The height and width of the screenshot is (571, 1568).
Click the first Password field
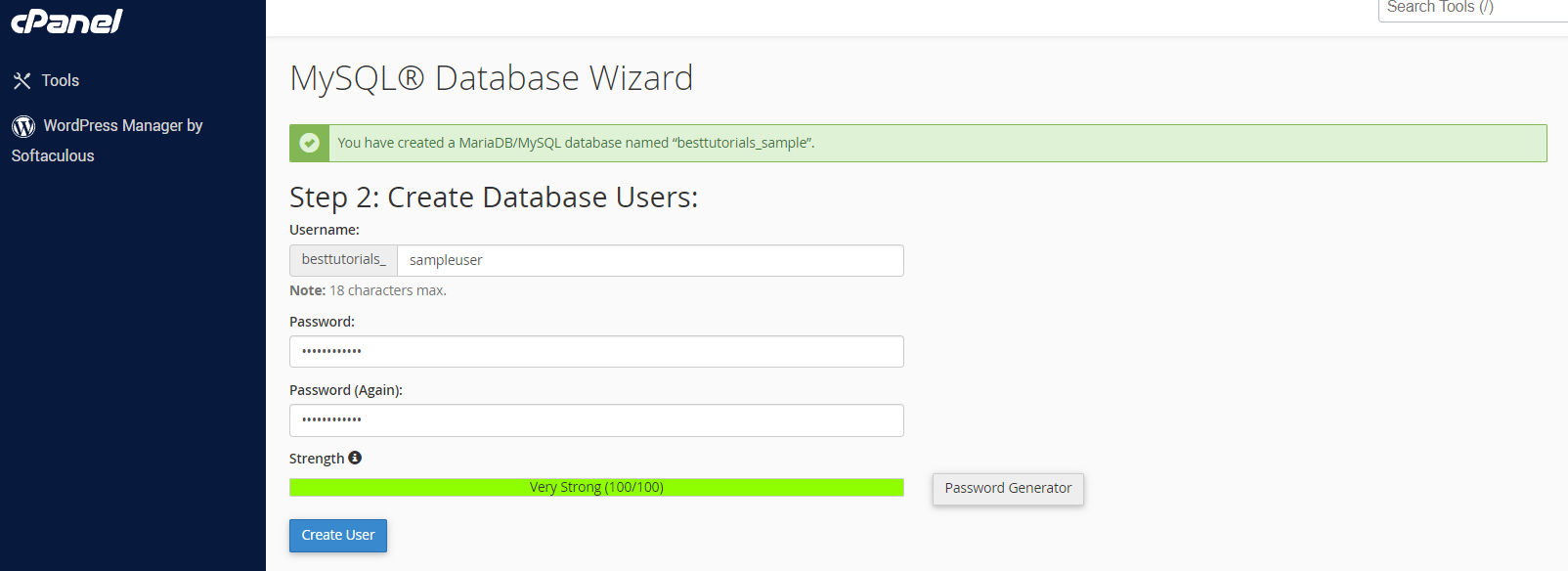tap(596, 352)
